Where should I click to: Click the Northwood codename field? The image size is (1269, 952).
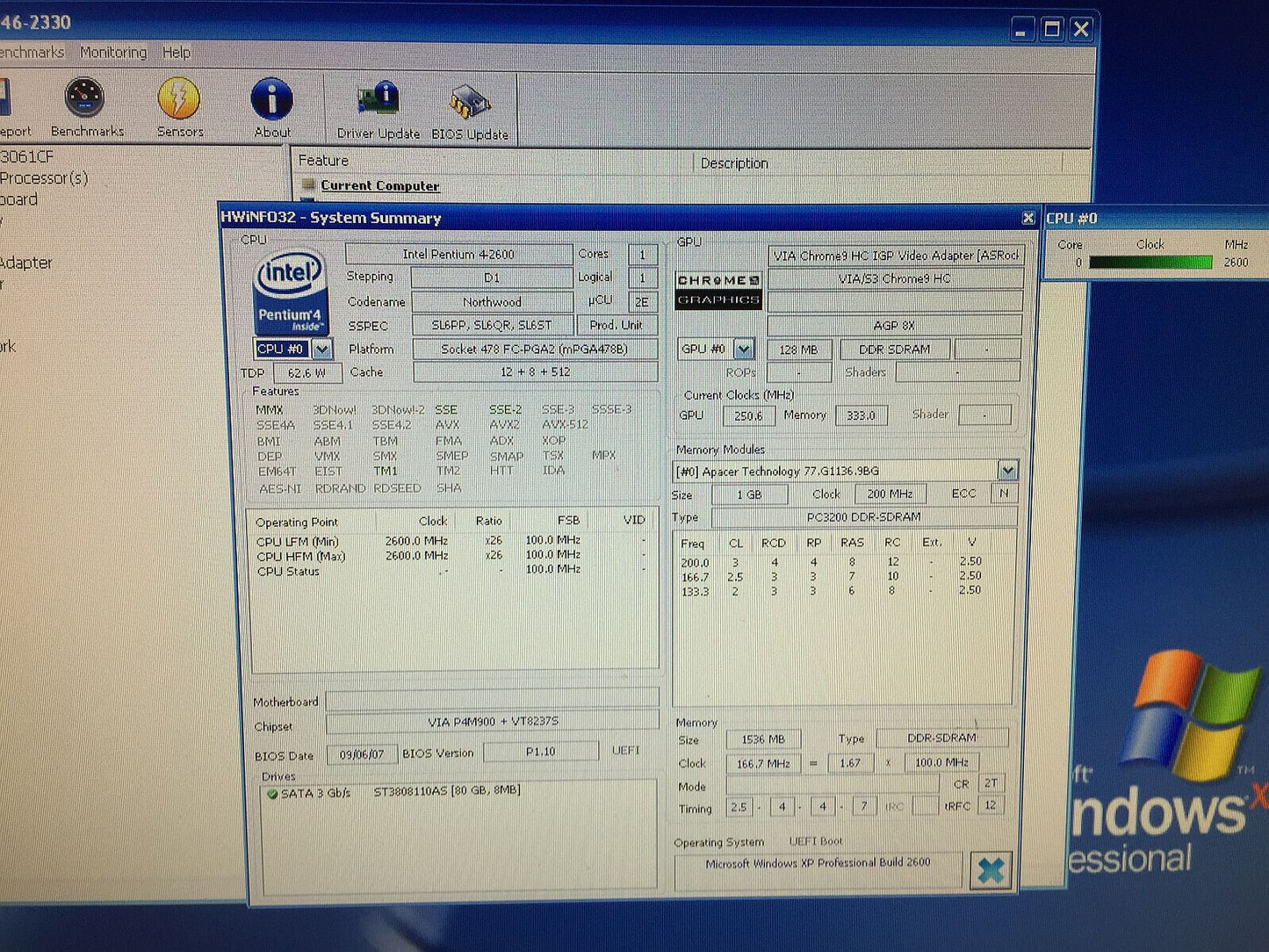tap(492, 301)
